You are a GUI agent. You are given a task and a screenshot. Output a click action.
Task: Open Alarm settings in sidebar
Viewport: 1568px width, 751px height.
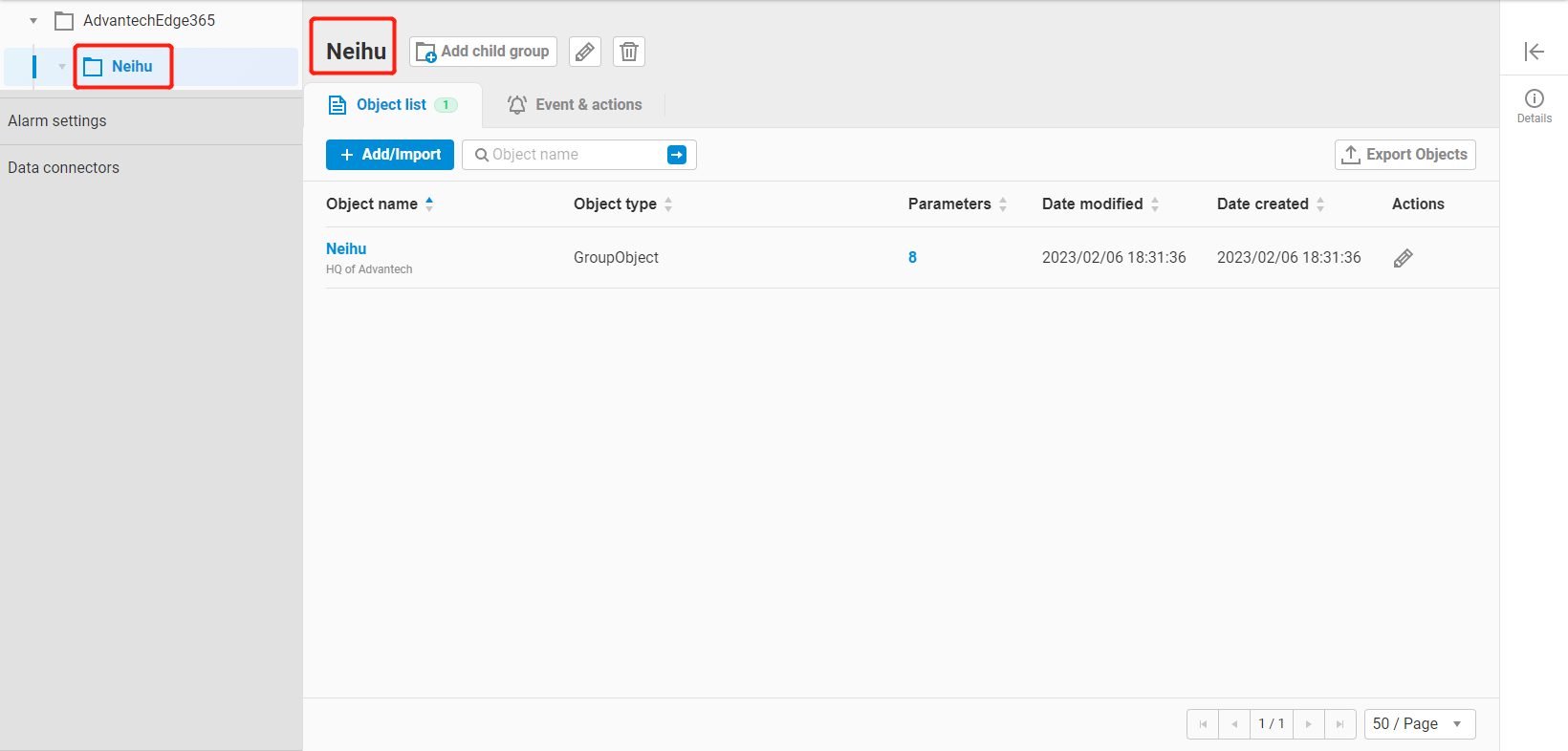pos(57,121)
